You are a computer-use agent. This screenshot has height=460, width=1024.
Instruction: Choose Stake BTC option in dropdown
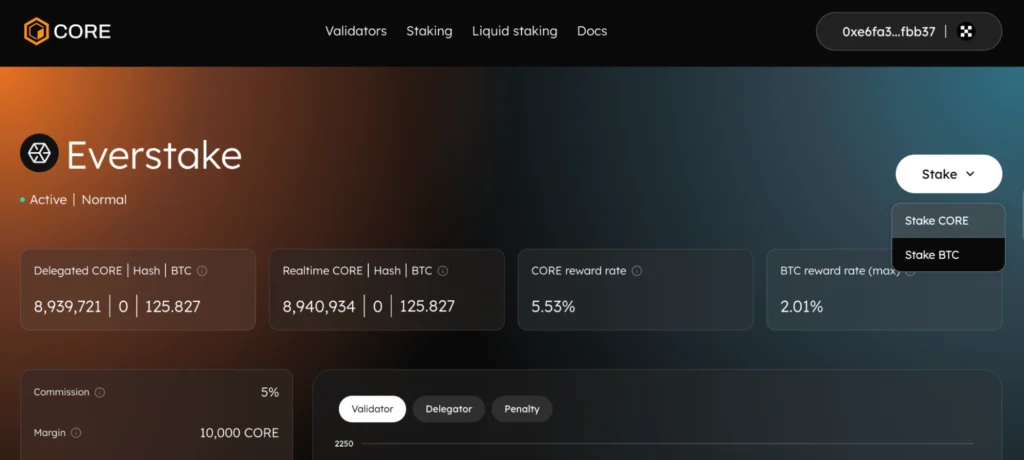click(932, 255)
